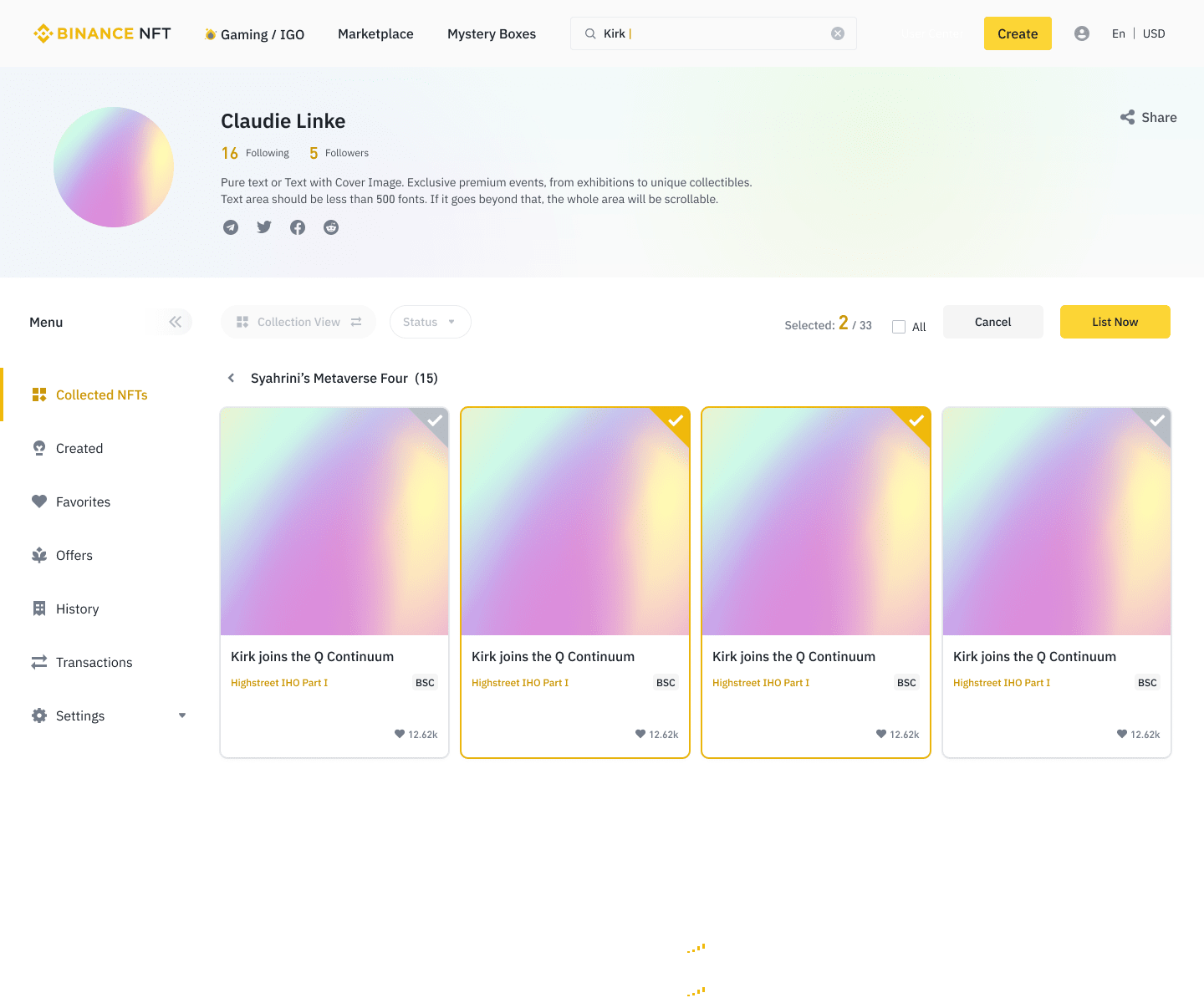
Task: Go back using the arrow beside Syahrini's Metaverse Four
Action: 232,378
